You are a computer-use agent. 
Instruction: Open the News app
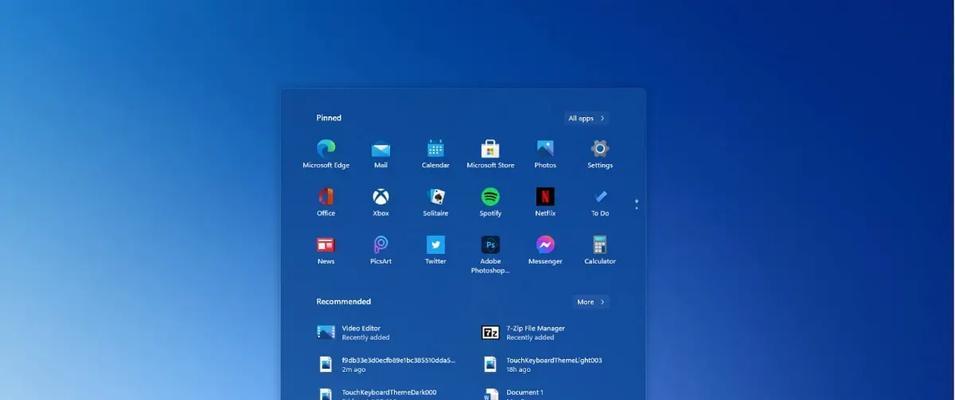click(326, 250)
